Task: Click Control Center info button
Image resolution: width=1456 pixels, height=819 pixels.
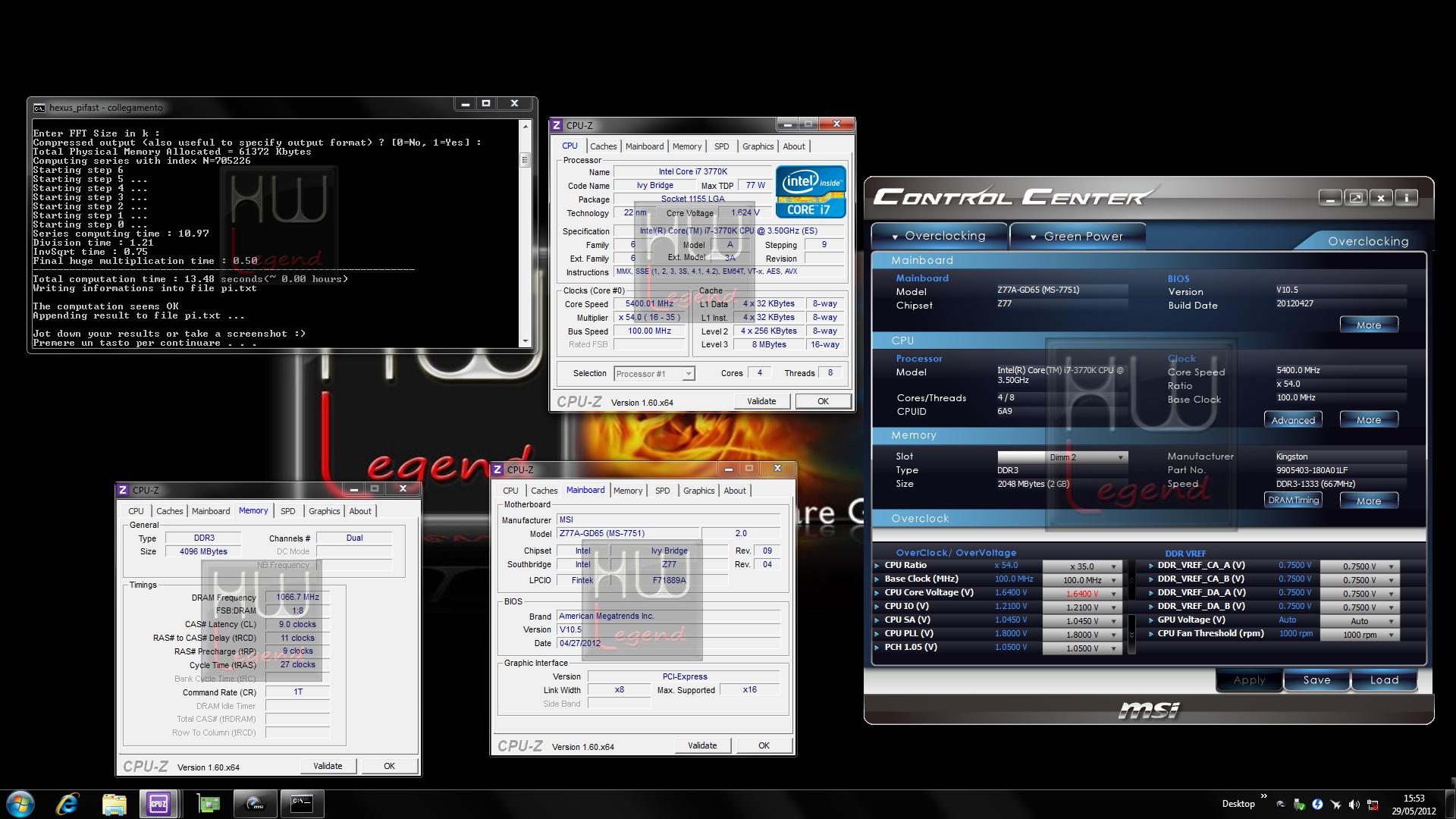Action: [1406, 198]
